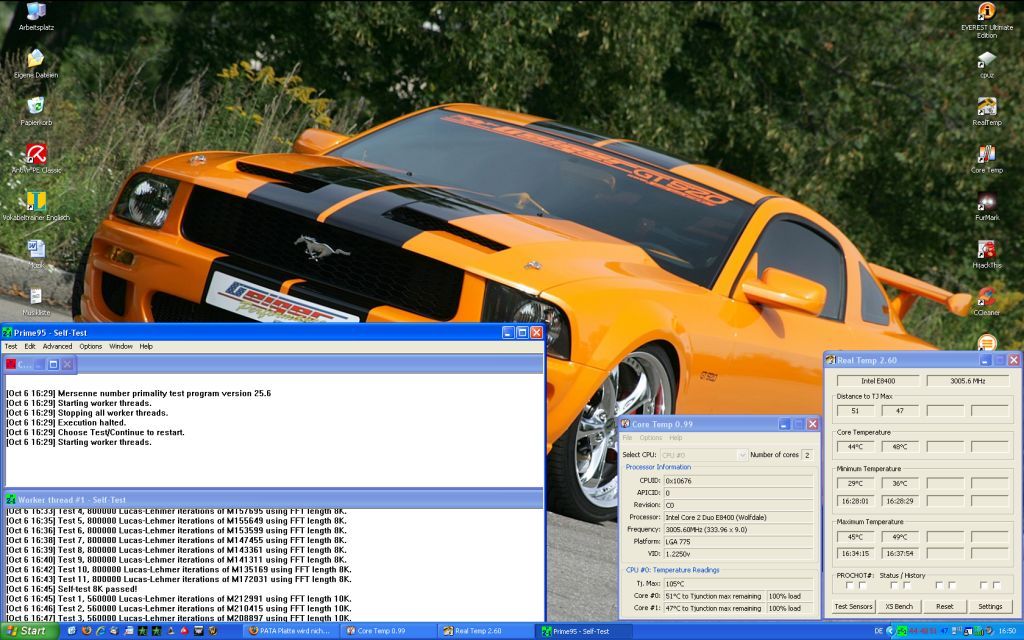Switch to PATA Platte wird nich... taskbar button
This screenshot has width=1024, height=640.
291,631
